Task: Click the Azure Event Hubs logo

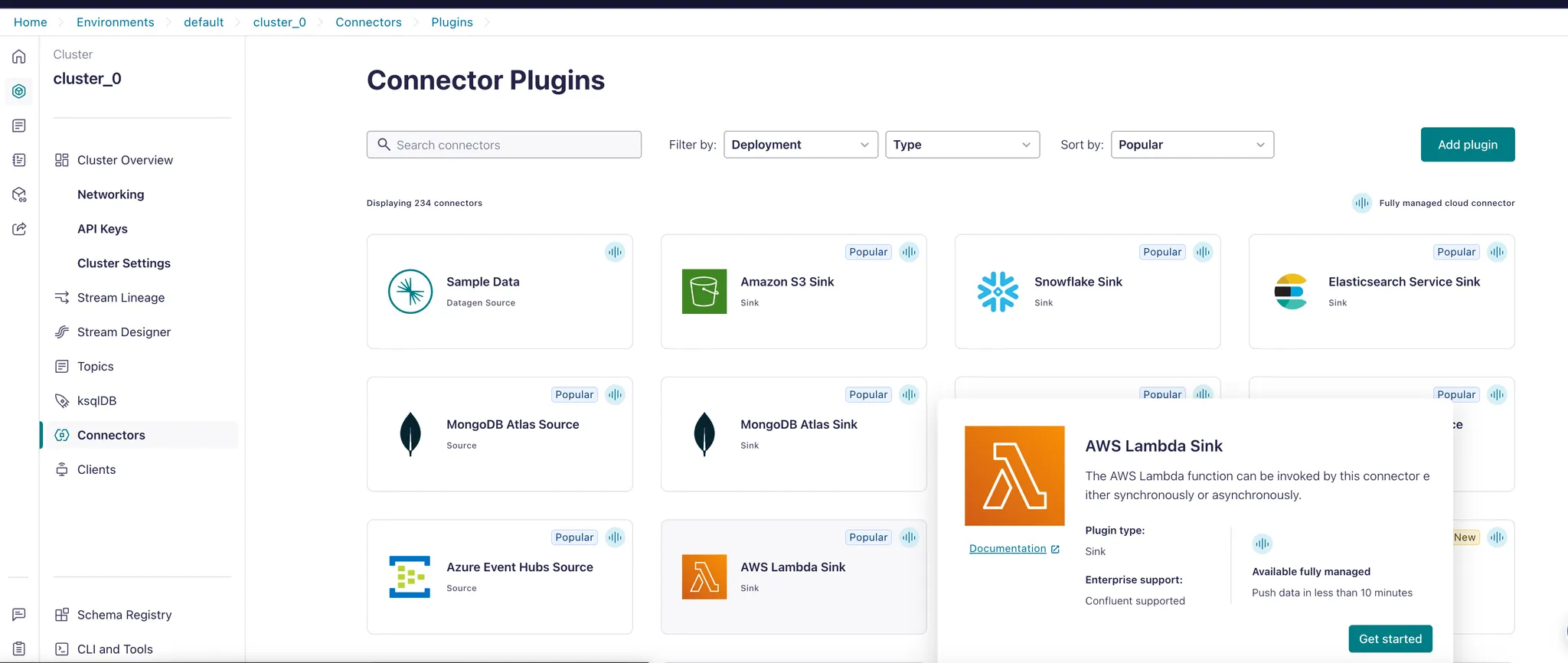Action: (x=410, y=576)
